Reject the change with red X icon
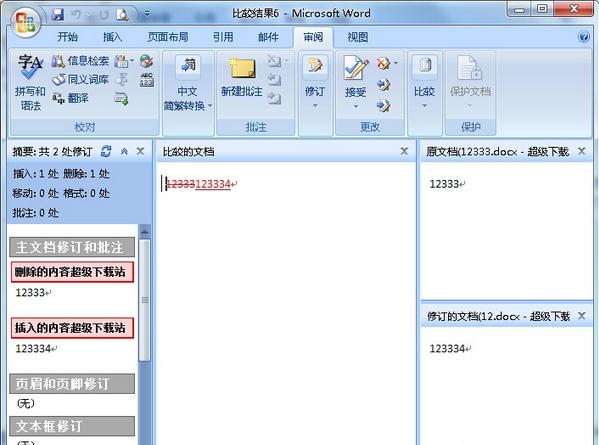Viewport: 599px width, 445px height. (383, 63)
